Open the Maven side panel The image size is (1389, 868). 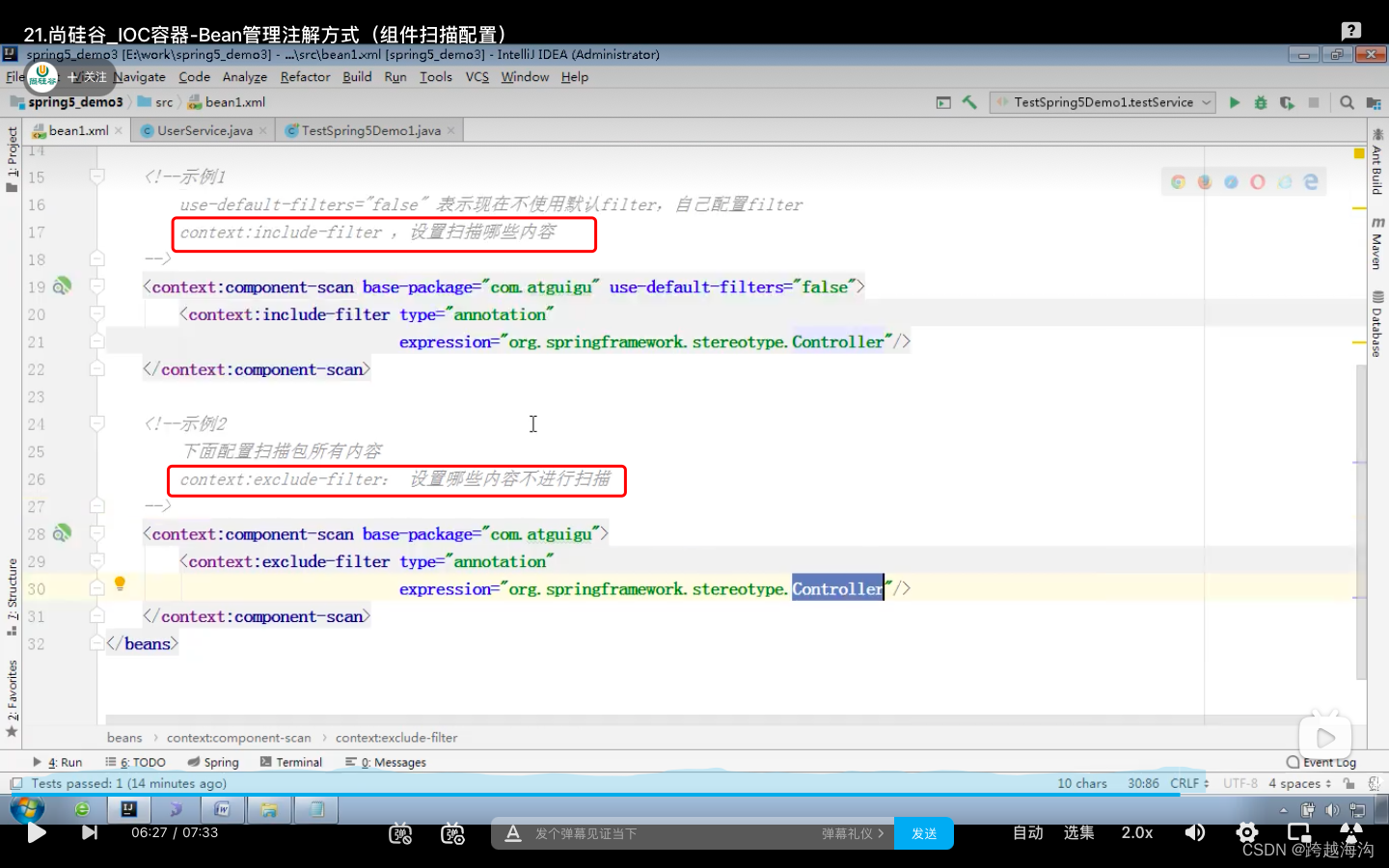(x=1376, y=243)
